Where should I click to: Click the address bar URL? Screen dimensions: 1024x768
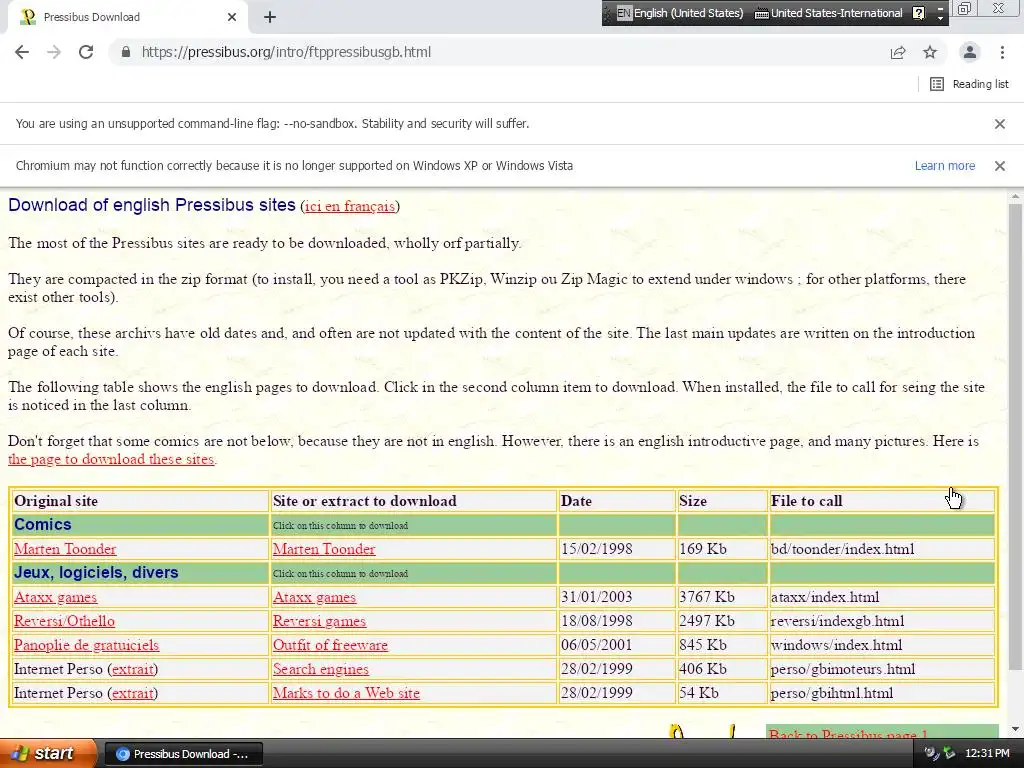pyautogui.click(x=286, y=52)
